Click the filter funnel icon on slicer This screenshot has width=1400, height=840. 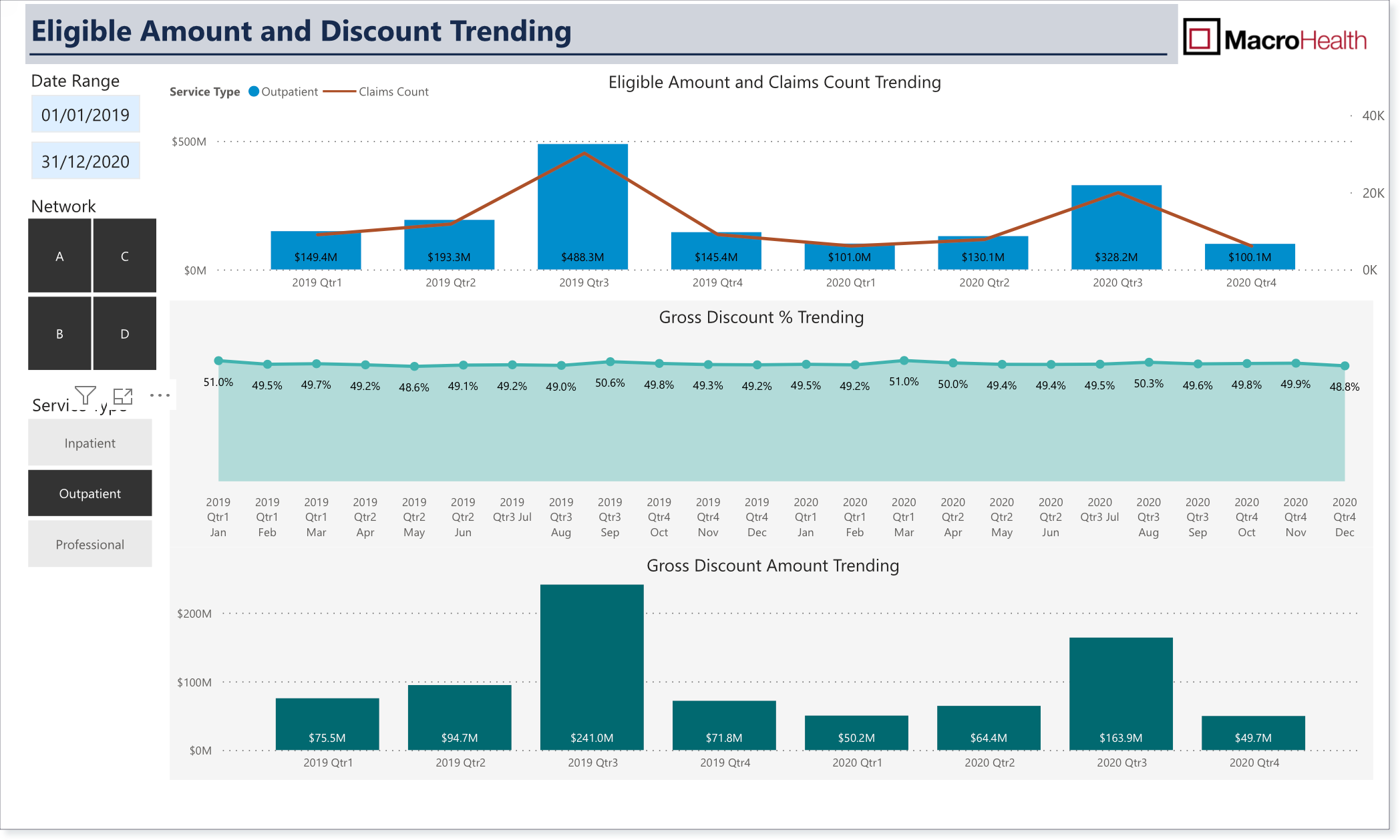tap(85, 395)
